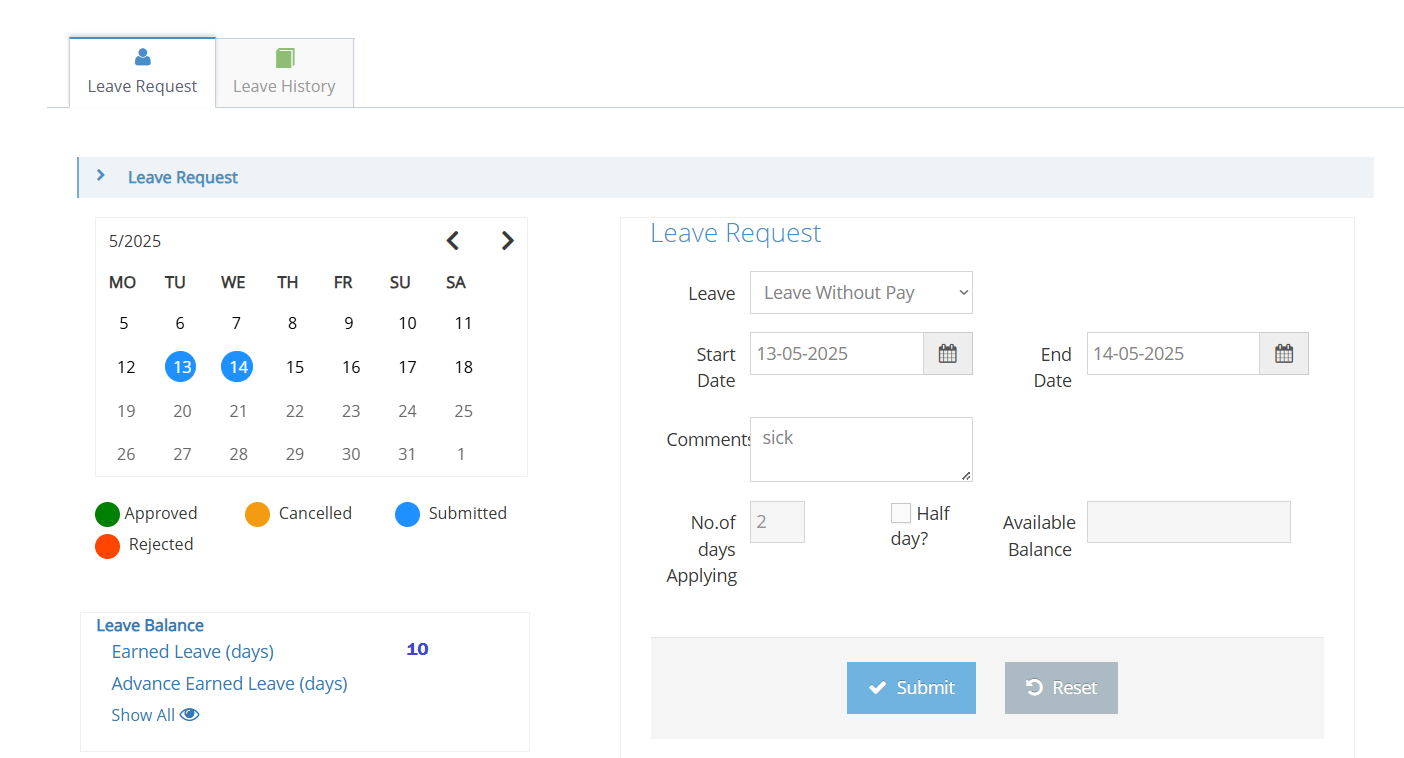Viewport: 1404px width, 758px height.
Task: Submit the leave request
Action: (x=911, y=688)
